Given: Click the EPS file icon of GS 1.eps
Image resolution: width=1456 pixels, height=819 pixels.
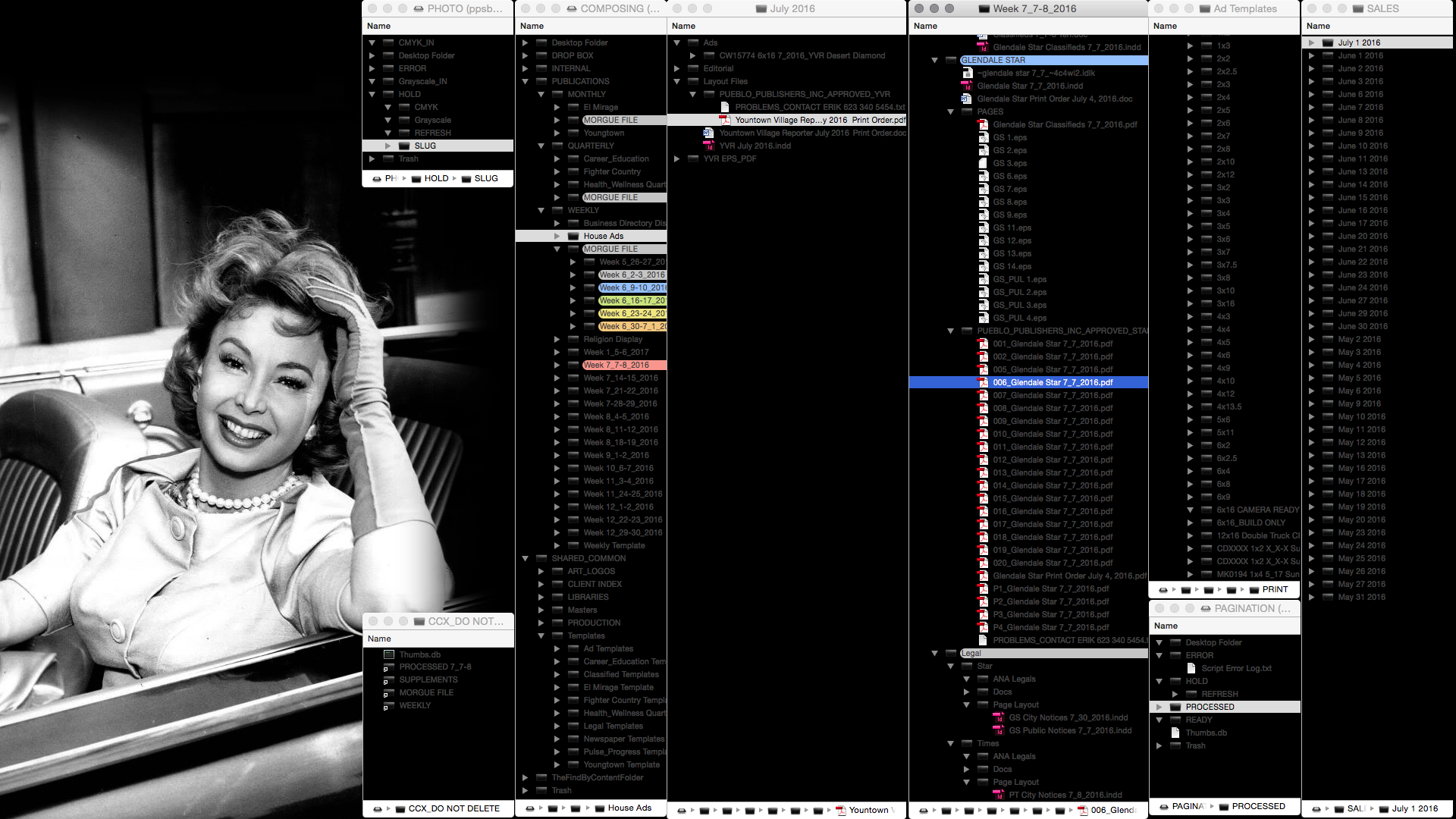Looking at the screenshot, I should coord(983,138).
